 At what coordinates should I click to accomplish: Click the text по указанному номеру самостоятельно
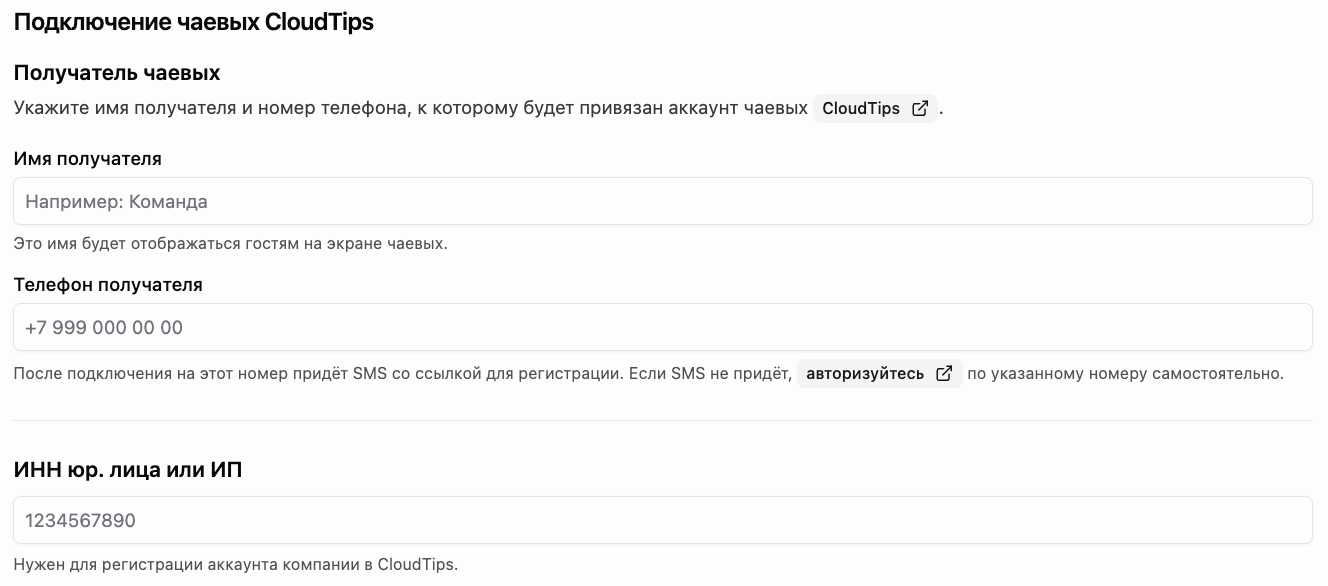pyautogui.click(x=1125, y=374)
